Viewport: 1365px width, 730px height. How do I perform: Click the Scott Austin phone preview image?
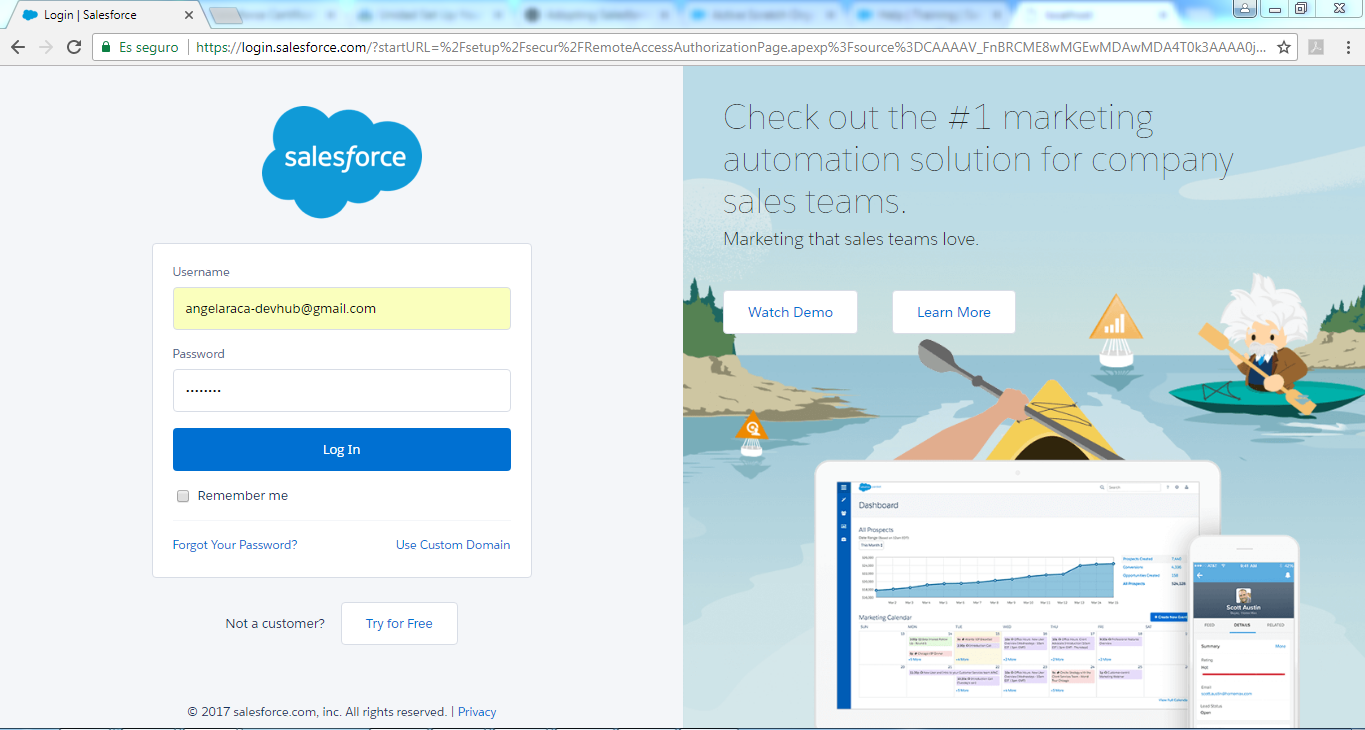[x=1244, y=632]
